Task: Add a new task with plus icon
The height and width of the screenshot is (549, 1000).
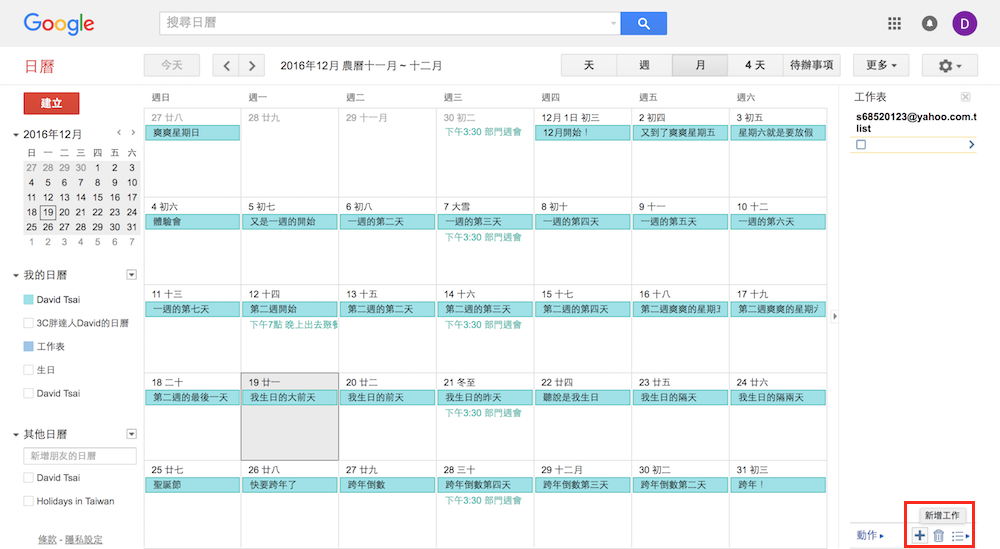Action: pos(920,536)
